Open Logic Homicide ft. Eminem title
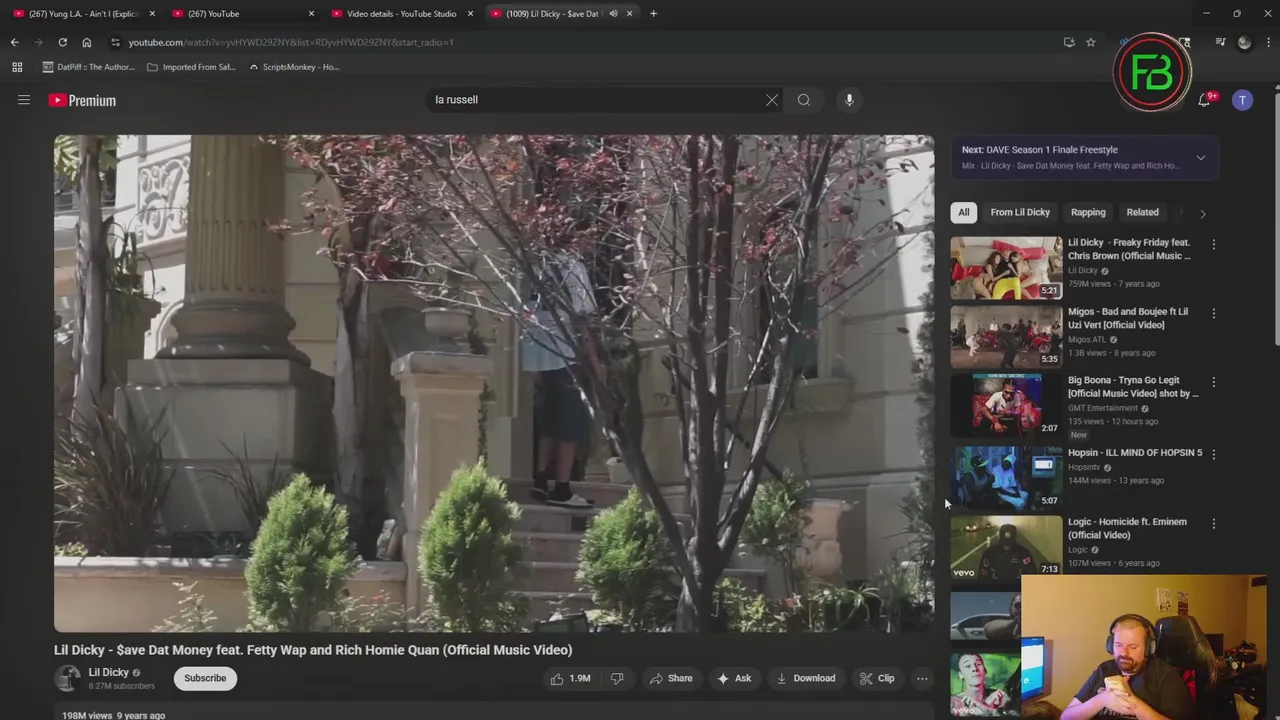Viewport: 1280px width, 720px height. (x=1127, y=528)
